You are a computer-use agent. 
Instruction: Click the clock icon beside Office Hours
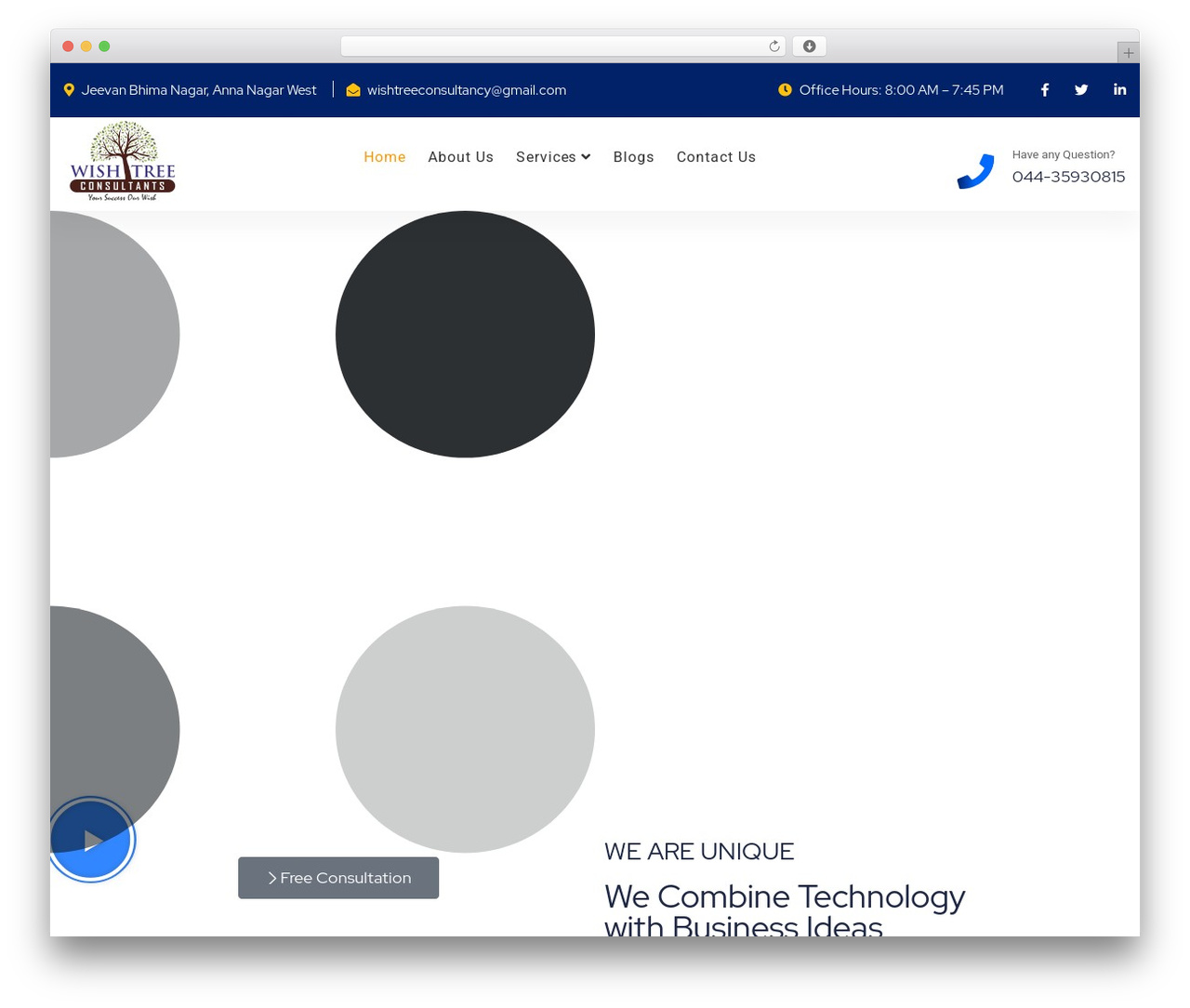[x=785, y=90]
